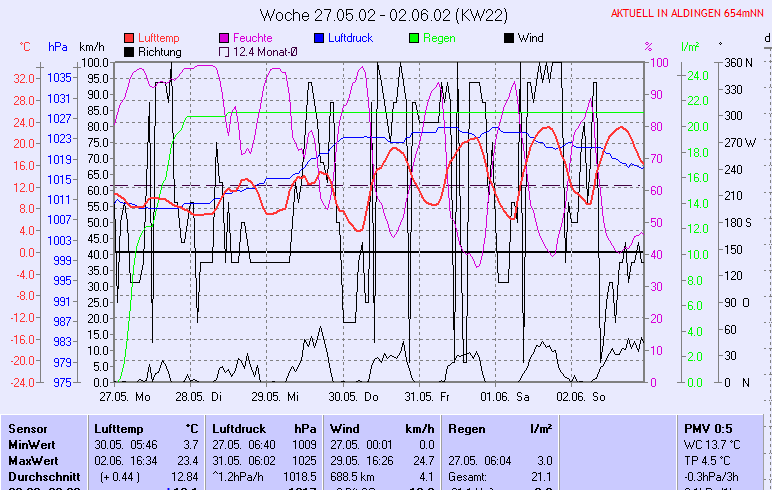Toggle the 12.4 Monat-Ø legend box
Screen dimensions: 772x490
224,51
